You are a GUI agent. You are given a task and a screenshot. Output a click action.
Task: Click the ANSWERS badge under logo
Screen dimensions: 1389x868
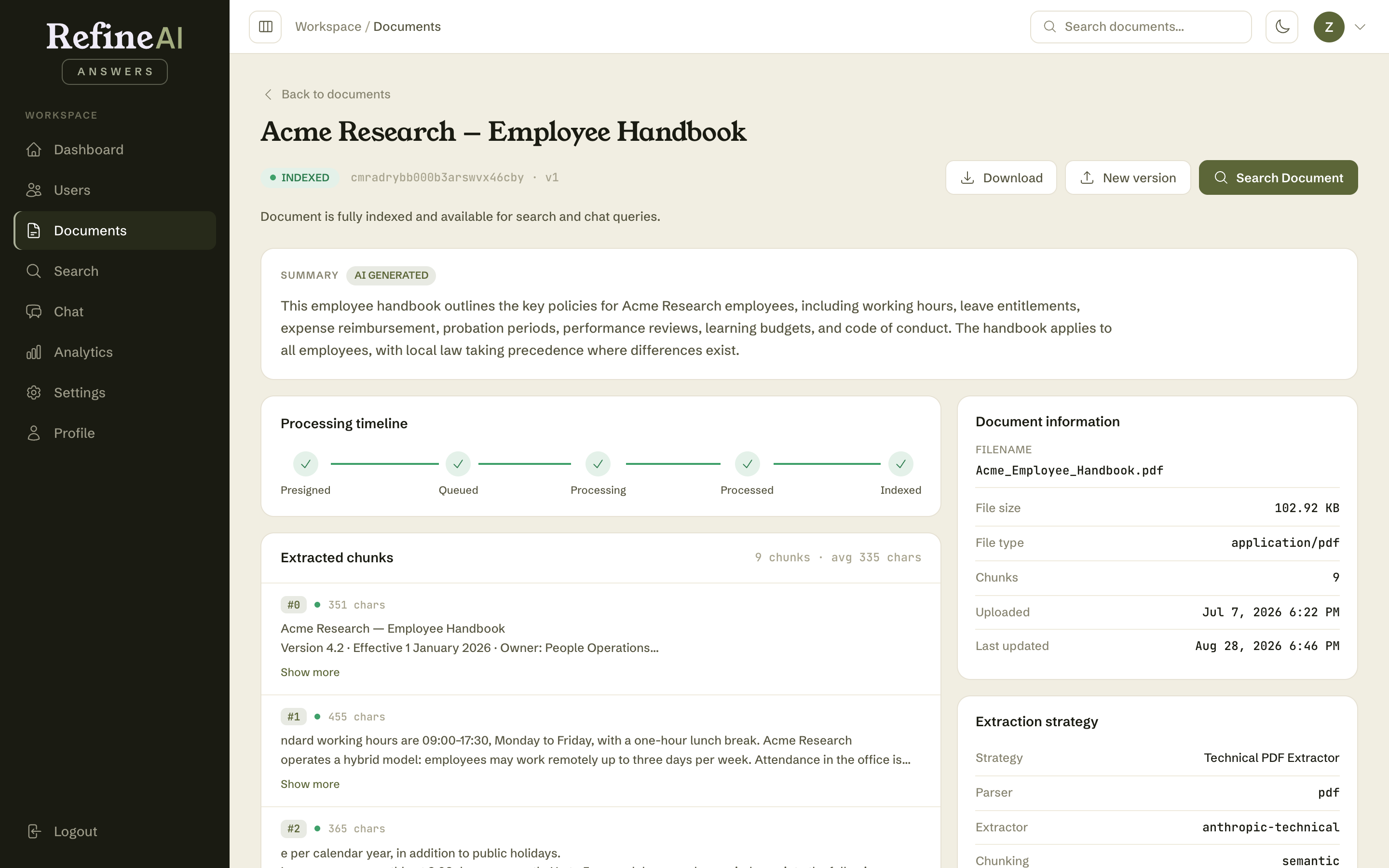115,72
